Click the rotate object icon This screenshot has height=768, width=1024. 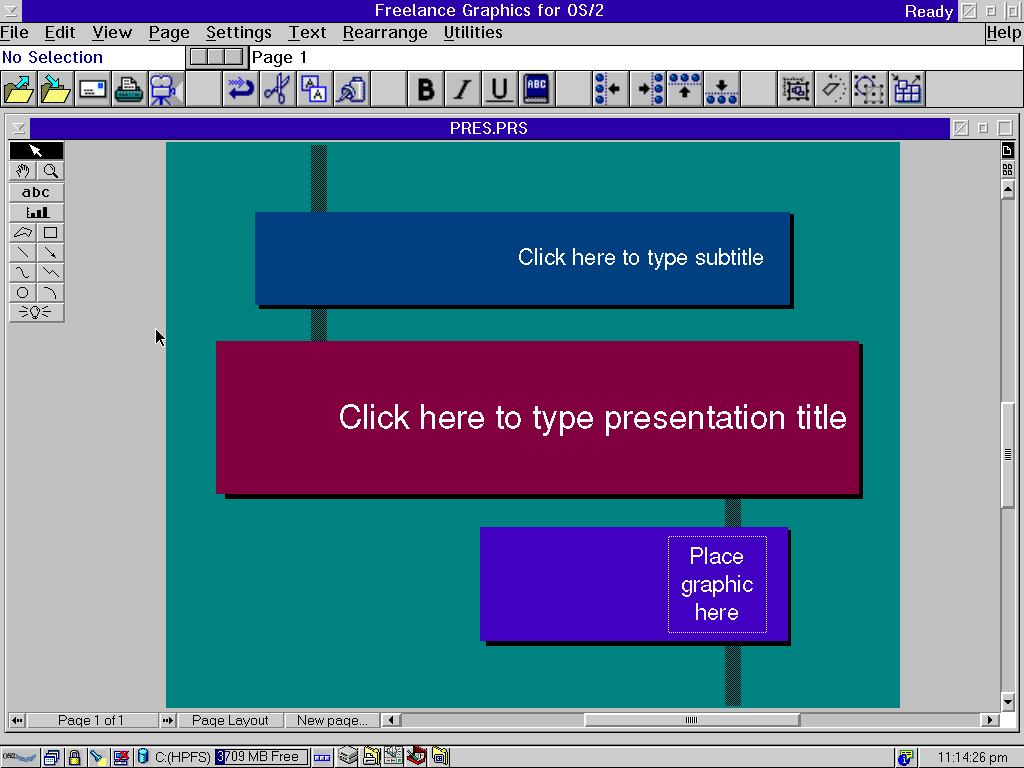pos(833,89)
